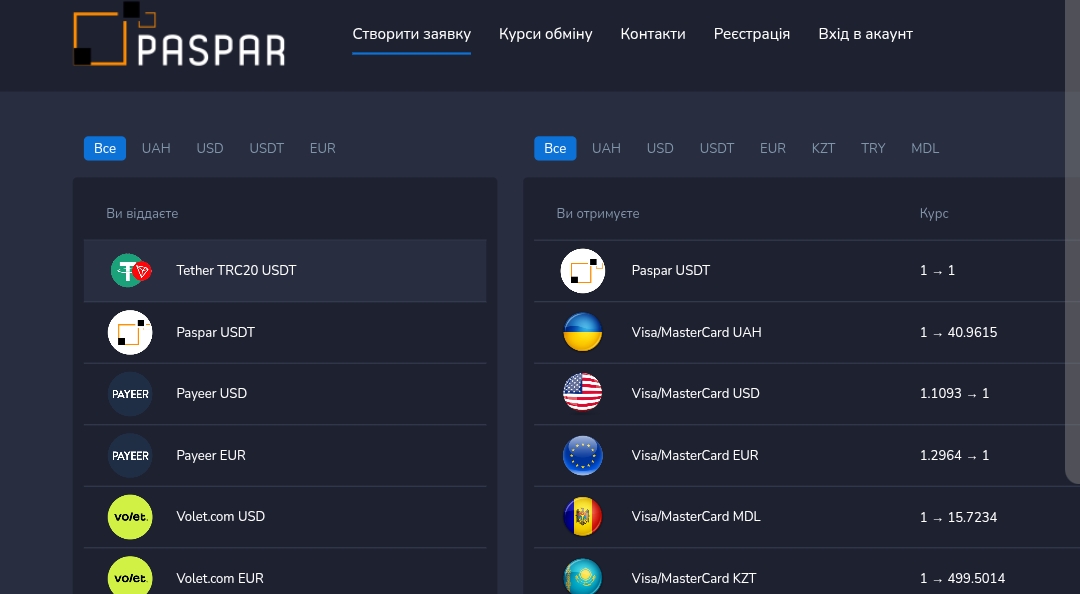Filter give currencies by USDT
Viewport: 1080px width, 594px height.
pyautogui.click(x=267, y=148)
